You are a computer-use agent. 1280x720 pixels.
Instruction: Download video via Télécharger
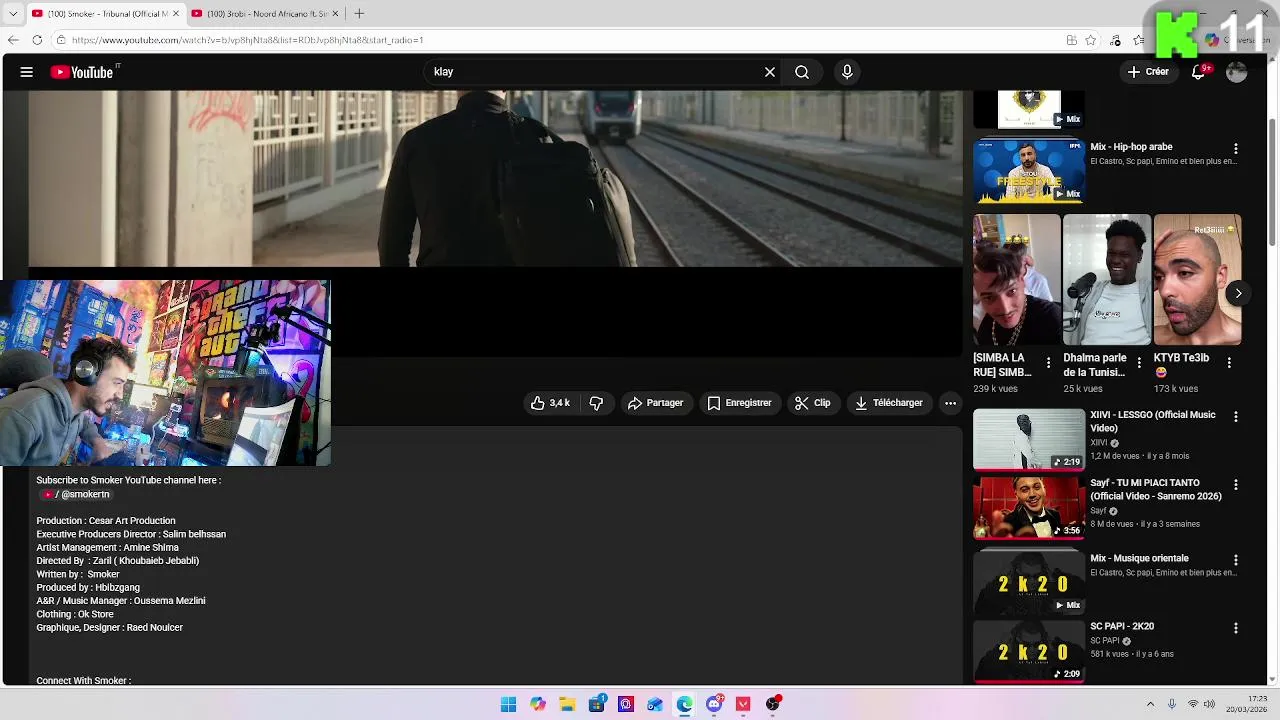[x=889, y=403]
